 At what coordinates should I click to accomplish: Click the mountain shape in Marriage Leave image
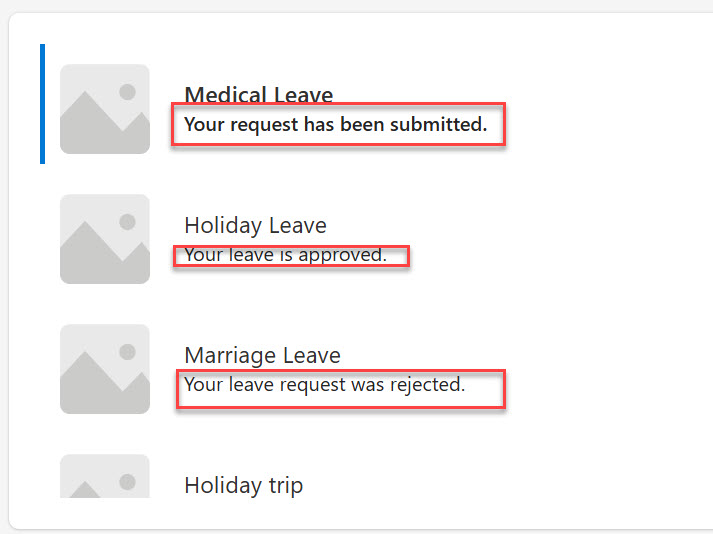pos(88,387)
